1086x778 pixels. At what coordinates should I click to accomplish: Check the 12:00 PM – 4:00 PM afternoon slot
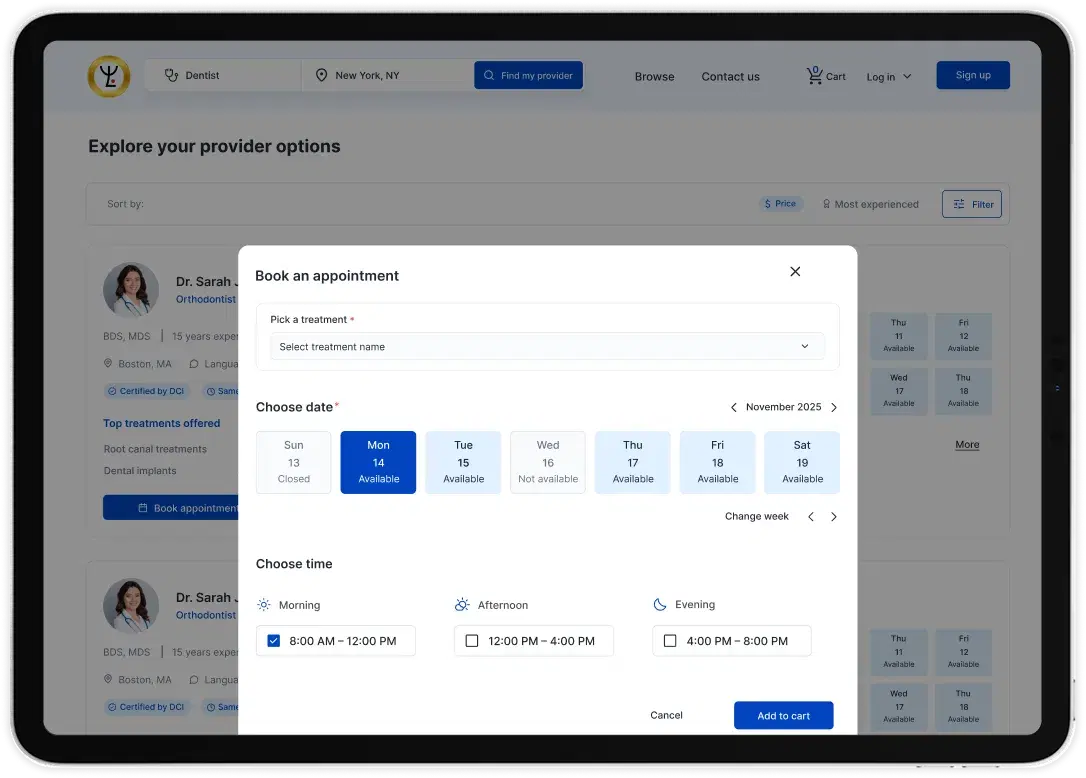tap(472, 641)
